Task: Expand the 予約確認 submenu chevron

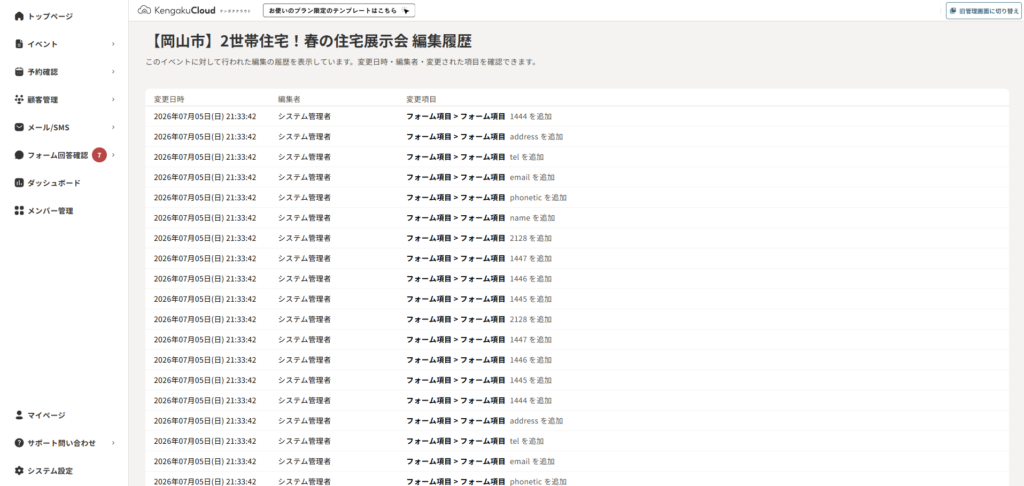Action: [x=113, y=72]
